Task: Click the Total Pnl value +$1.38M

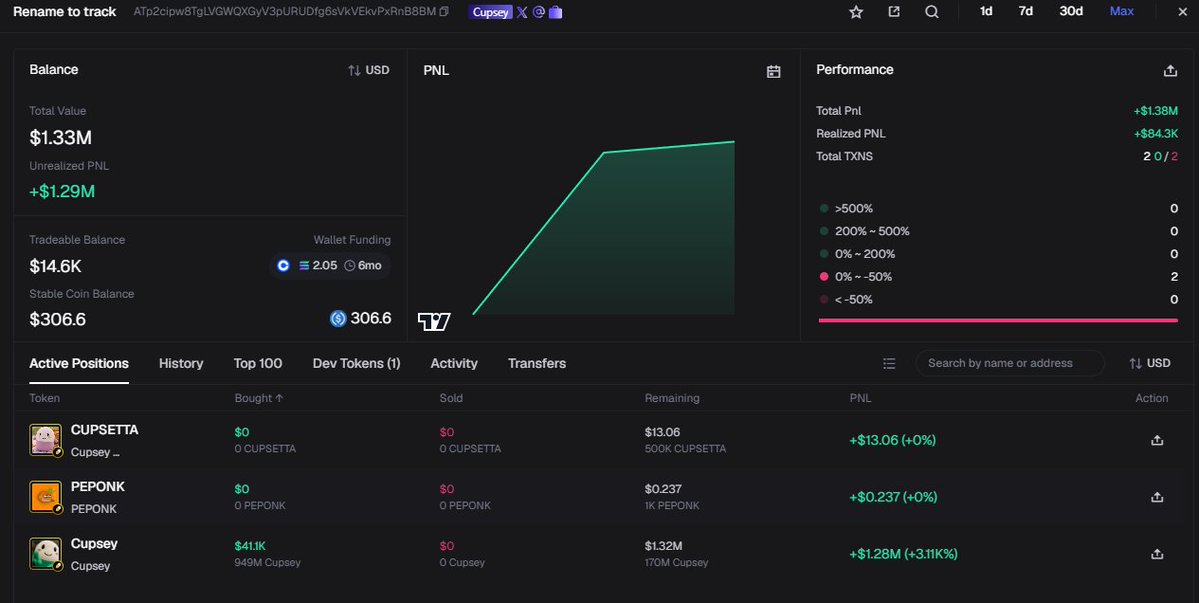Action: 1155,111
